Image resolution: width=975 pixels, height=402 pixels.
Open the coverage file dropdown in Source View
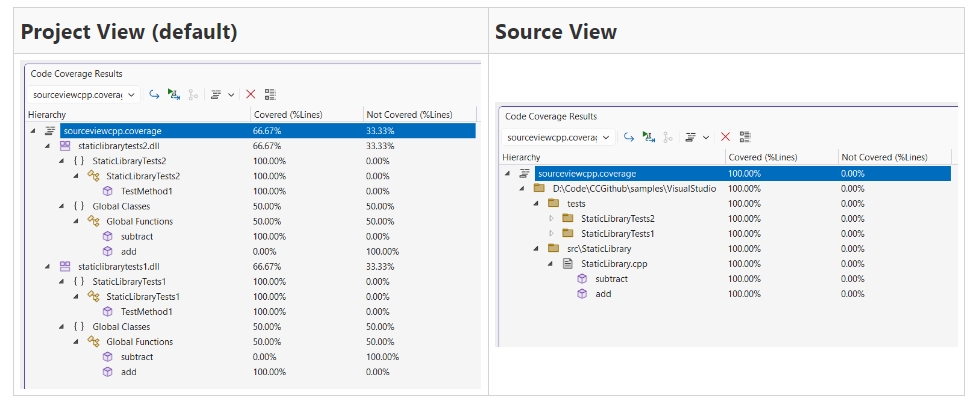click(x=607, y=136)
